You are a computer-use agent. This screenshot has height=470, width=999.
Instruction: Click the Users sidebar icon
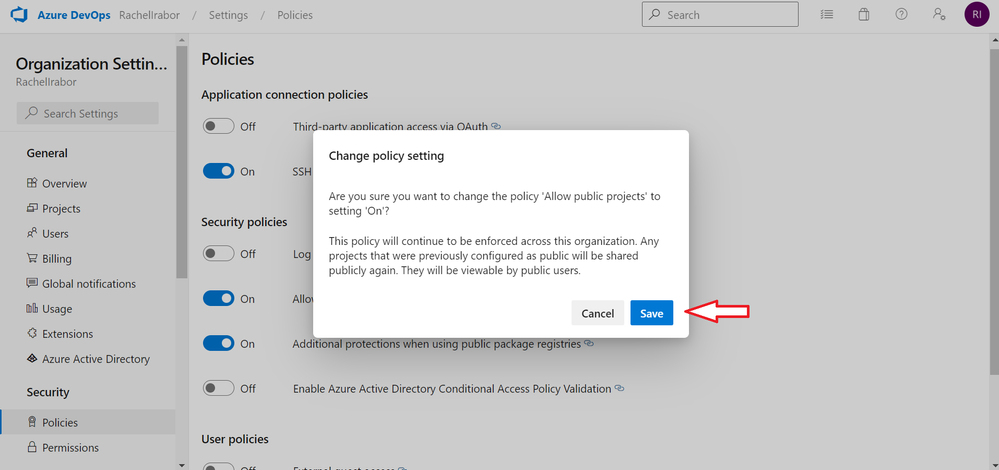pos(32,234)
